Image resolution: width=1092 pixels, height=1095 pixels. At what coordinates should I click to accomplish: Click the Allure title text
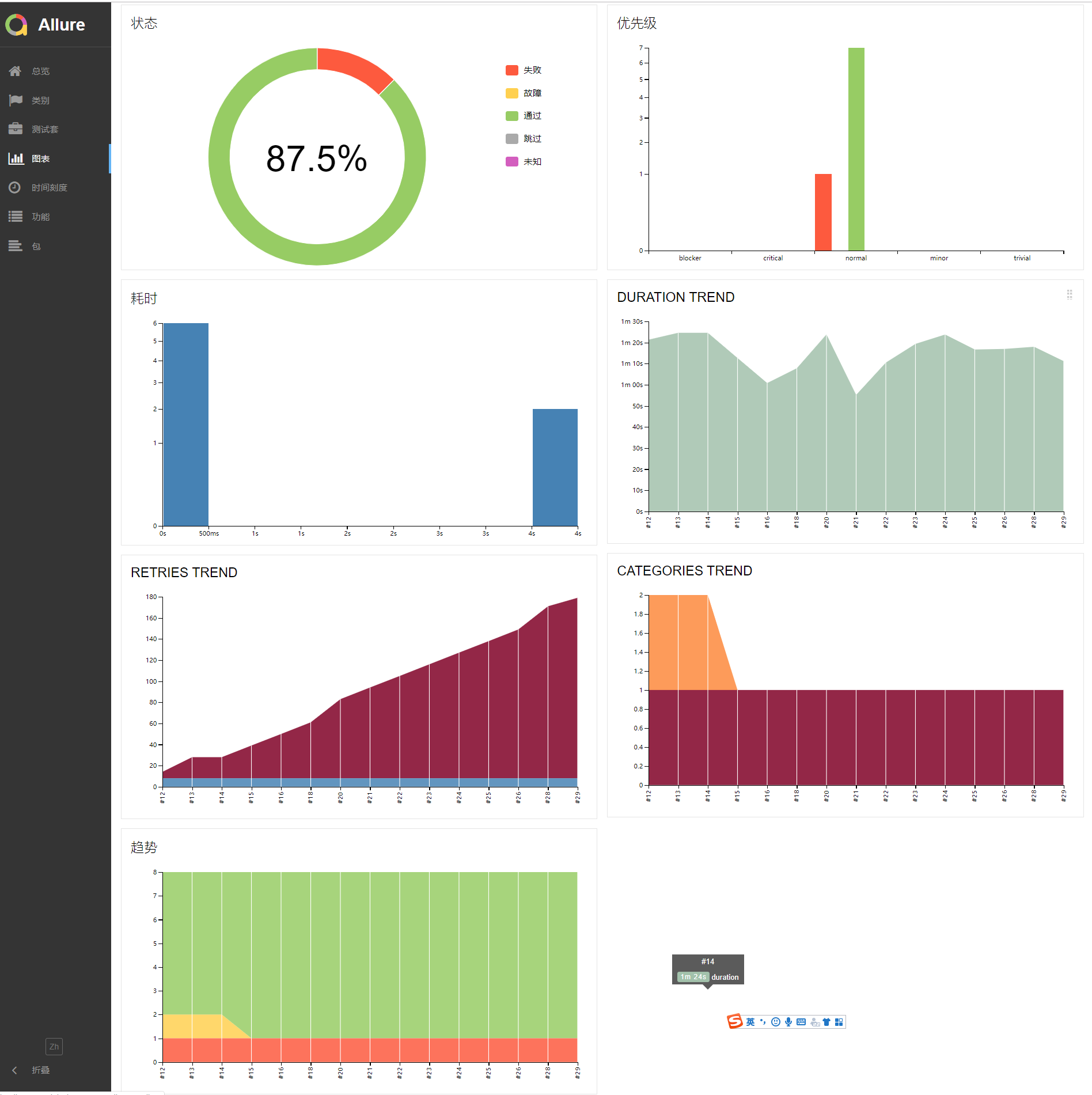point(62,25)
